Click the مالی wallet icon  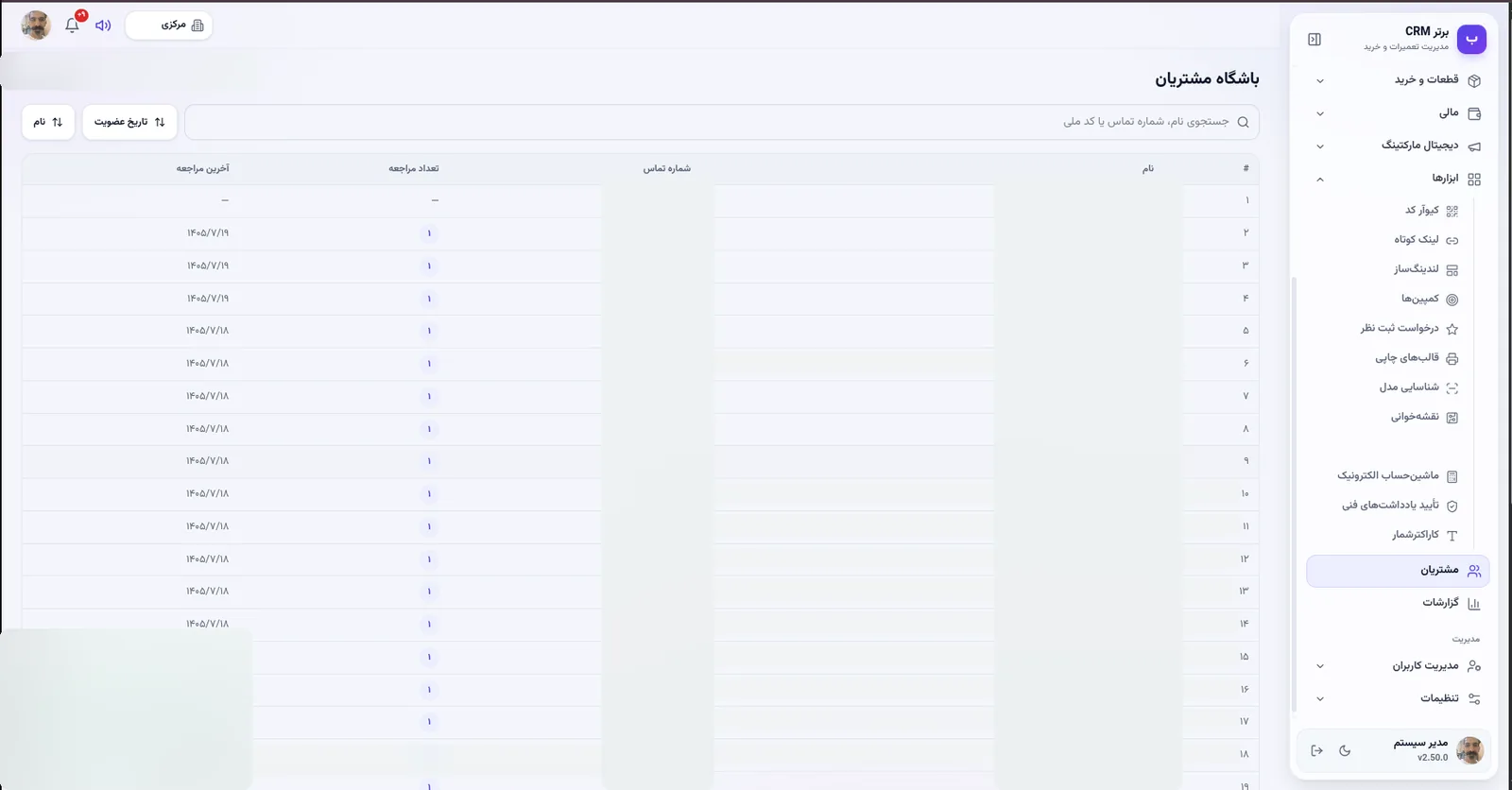pos(1474,113)
